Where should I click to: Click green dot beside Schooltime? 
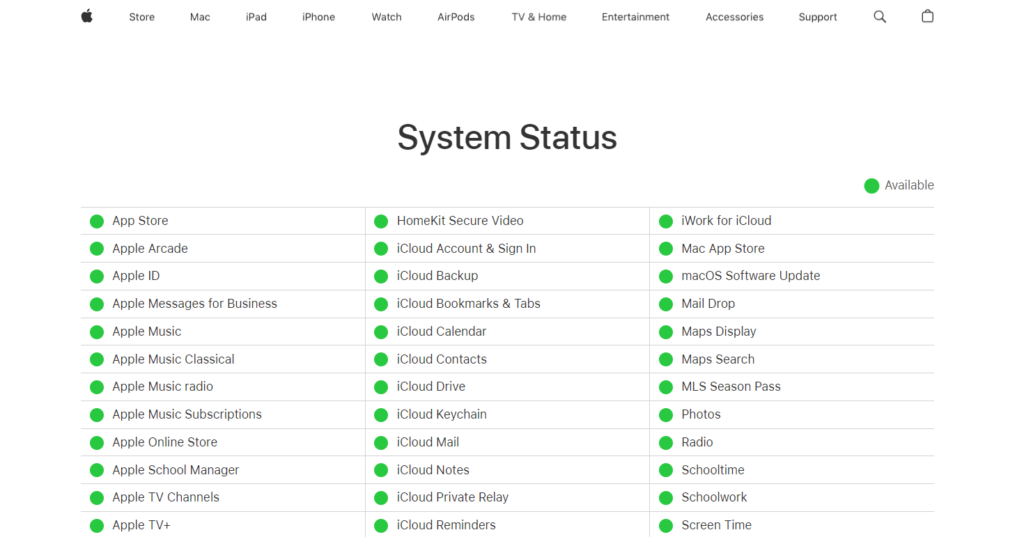(x=665, y=470)
